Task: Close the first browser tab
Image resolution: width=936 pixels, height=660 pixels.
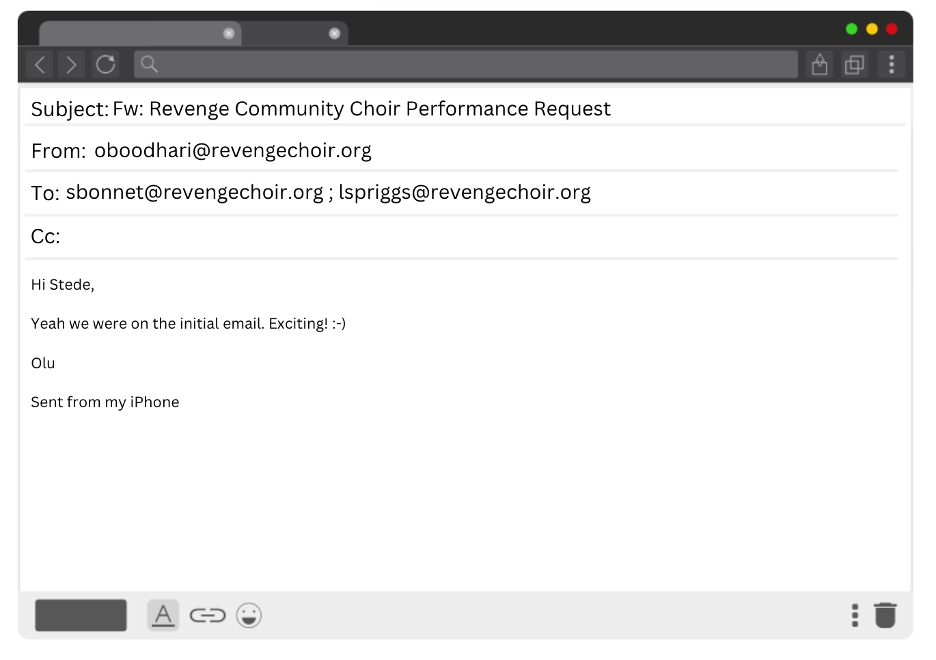Action: (x=229, y=33)
